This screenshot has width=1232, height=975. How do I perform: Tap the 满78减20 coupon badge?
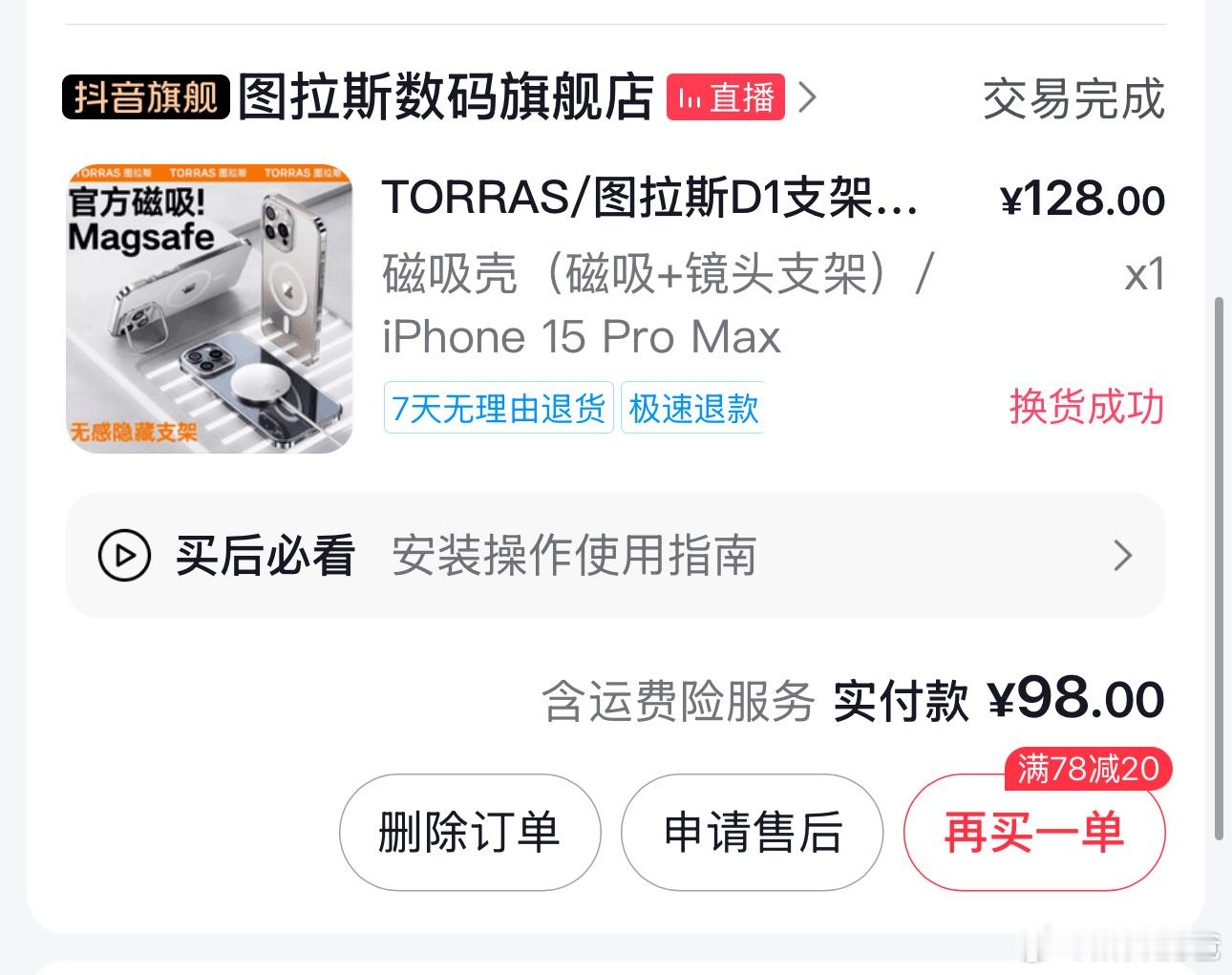click(1088, 769)
